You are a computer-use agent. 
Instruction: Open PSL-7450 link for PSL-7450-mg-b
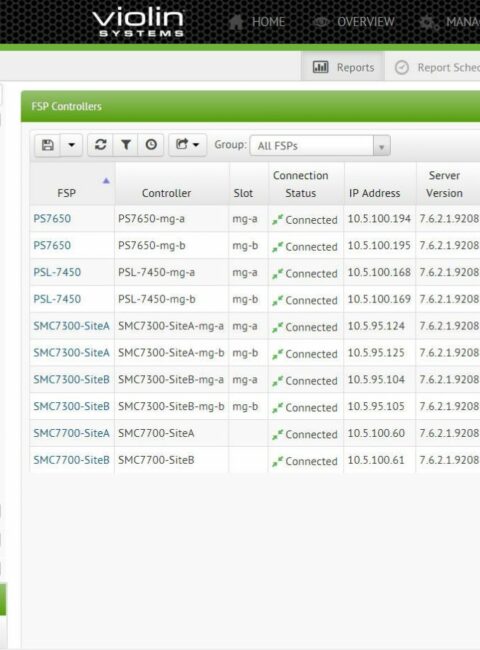point(57,299)
